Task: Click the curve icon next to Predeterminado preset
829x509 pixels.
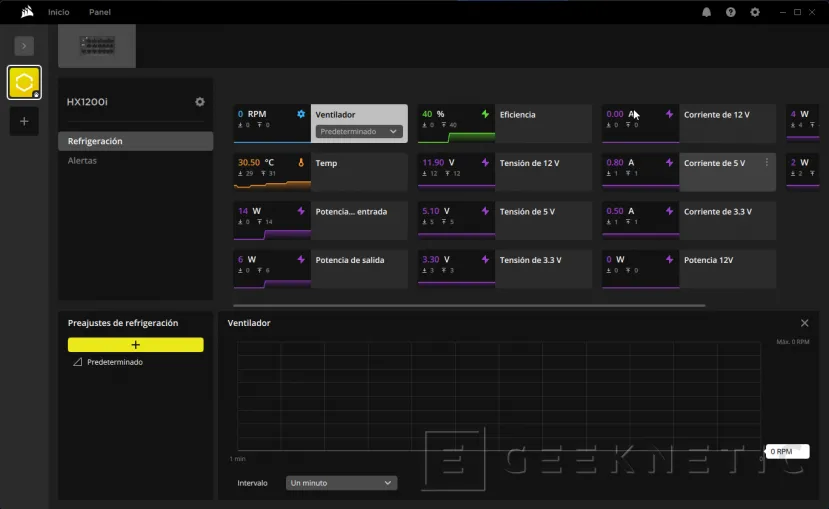Action: (77, 362)
